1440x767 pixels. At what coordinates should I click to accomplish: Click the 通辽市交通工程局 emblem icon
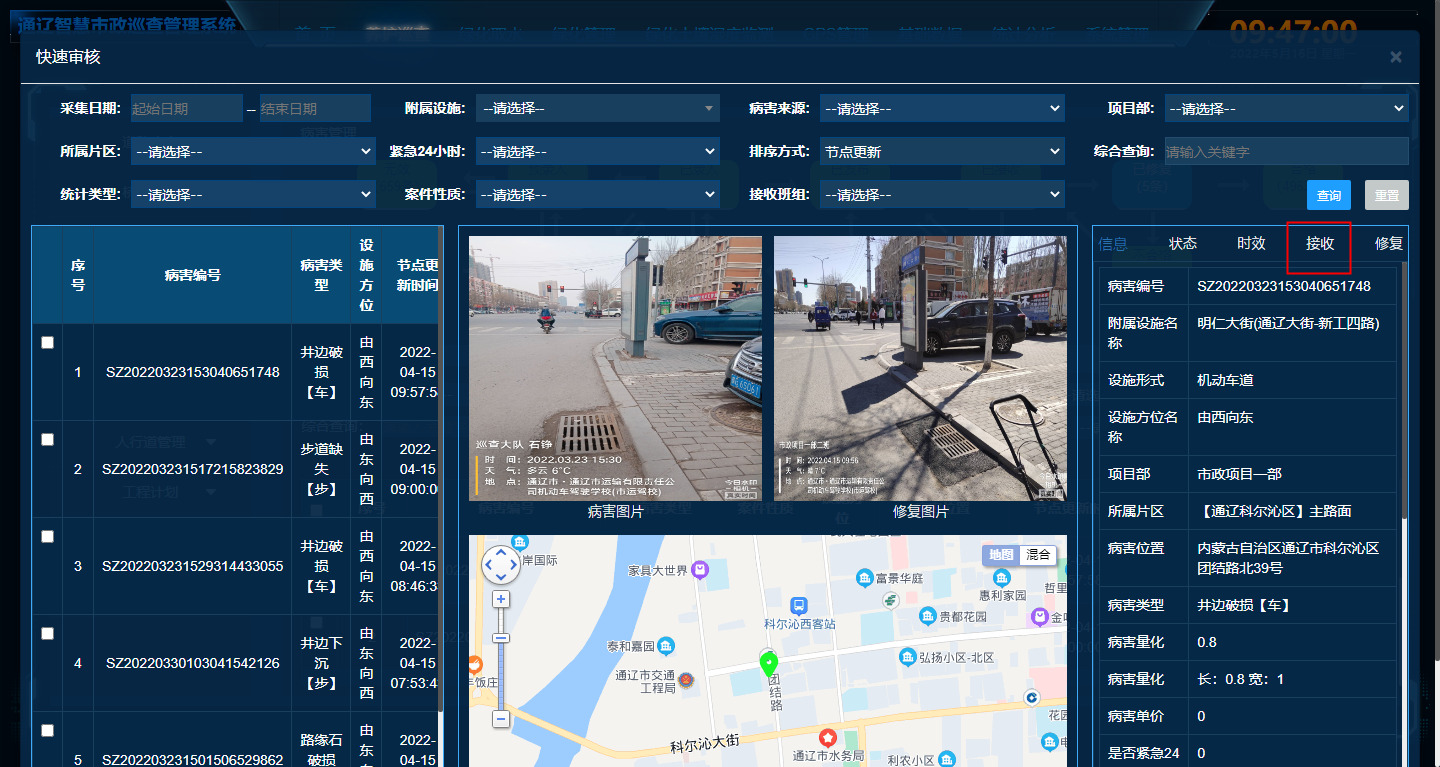[x=686, y=681]
